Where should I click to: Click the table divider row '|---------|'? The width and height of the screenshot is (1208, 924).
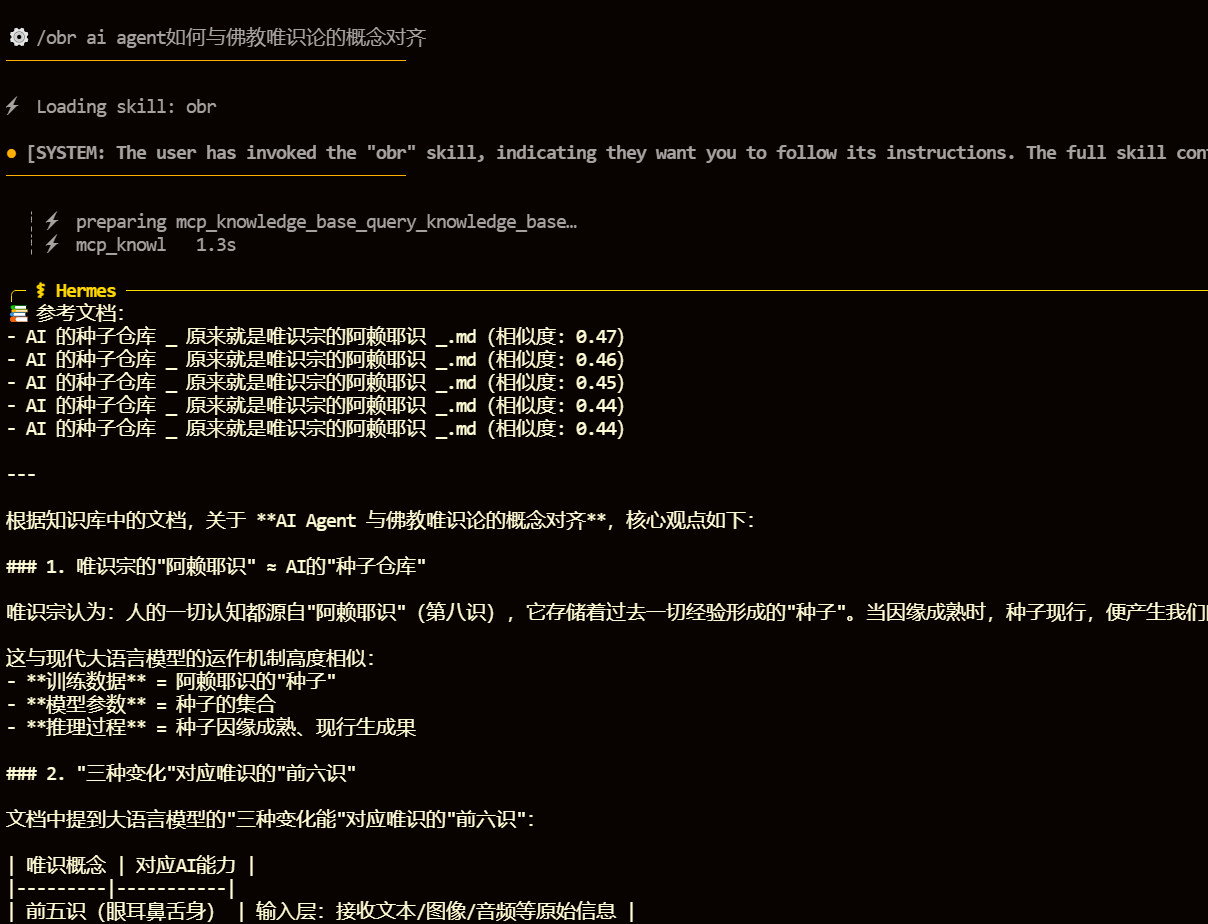(x=121, y=888)
